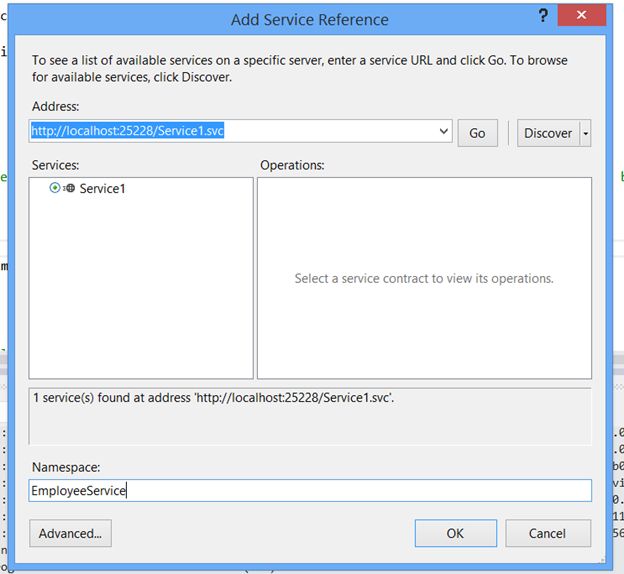Click the help question mark button

click(543, 17)
